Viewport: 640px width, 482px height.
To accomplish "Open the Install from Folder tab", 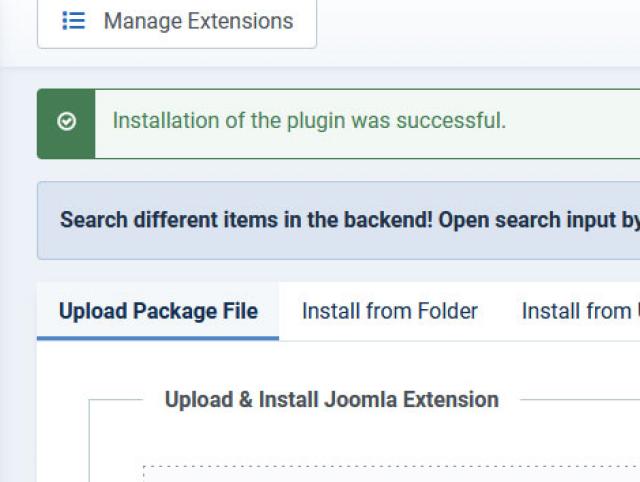I will coord(390,311).
